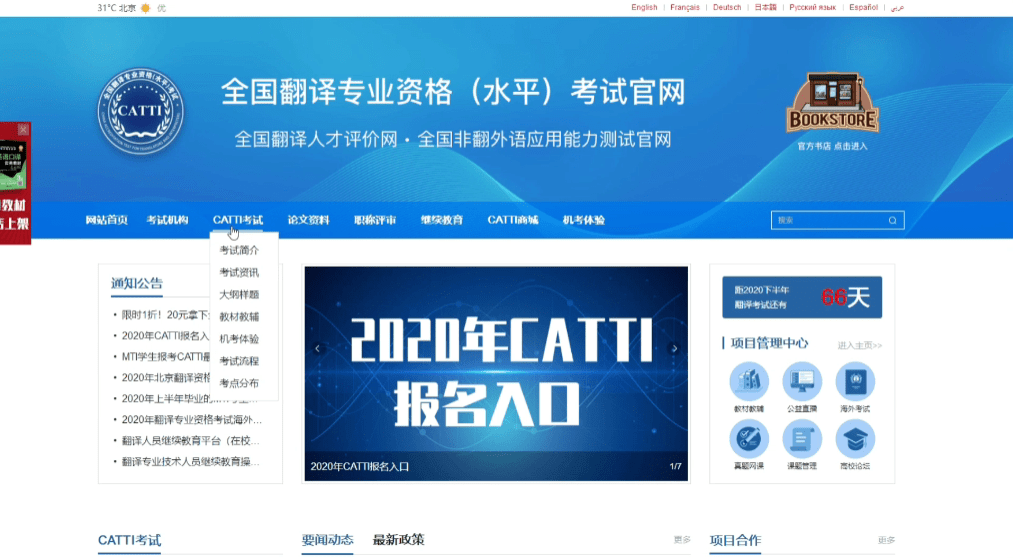Switch site language to 日本語

[x=766, y=8]
